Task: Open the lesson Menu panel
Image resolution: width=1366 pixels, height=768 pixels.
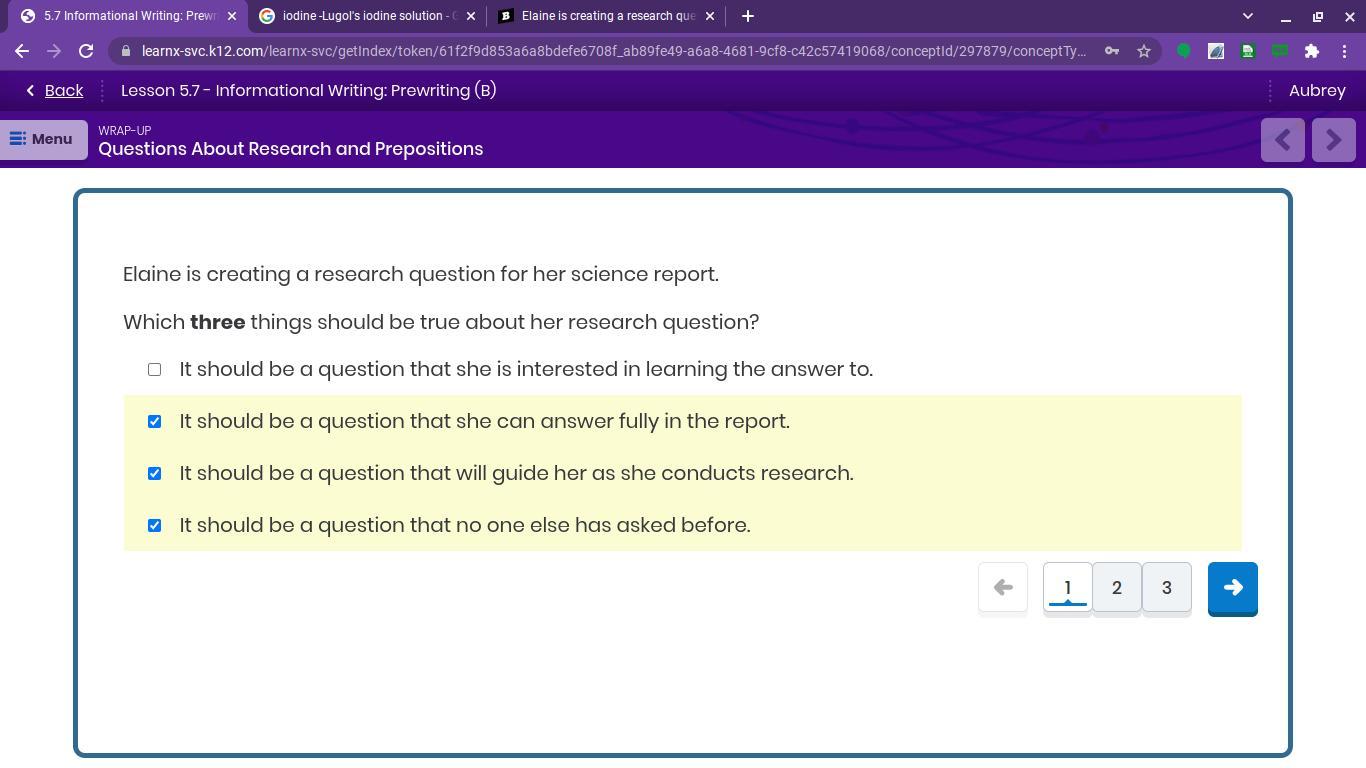Action: [x=43, y=140]
